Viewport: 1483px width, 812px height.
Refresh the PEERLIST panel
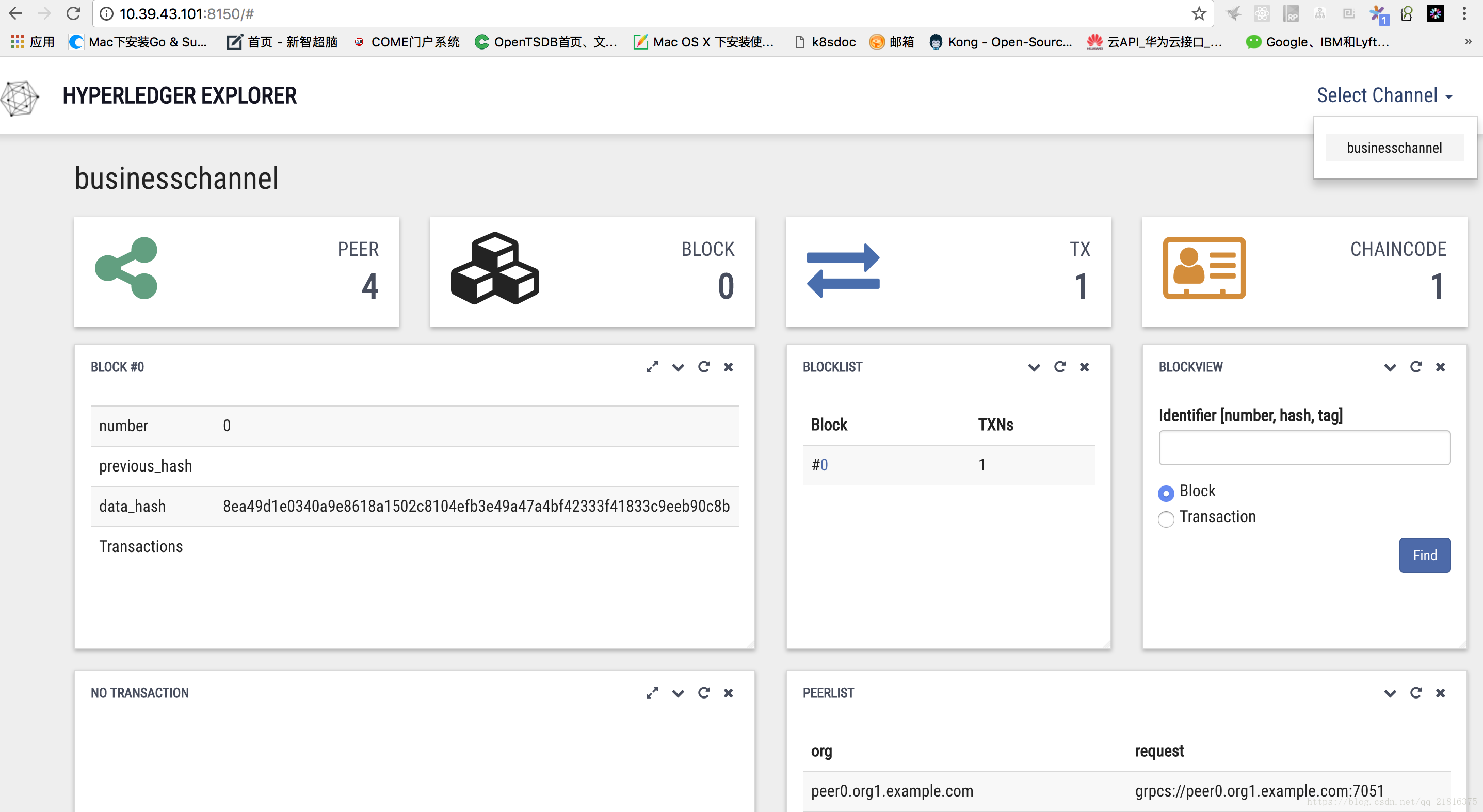pyautogui.click(x=1415, y=693)
